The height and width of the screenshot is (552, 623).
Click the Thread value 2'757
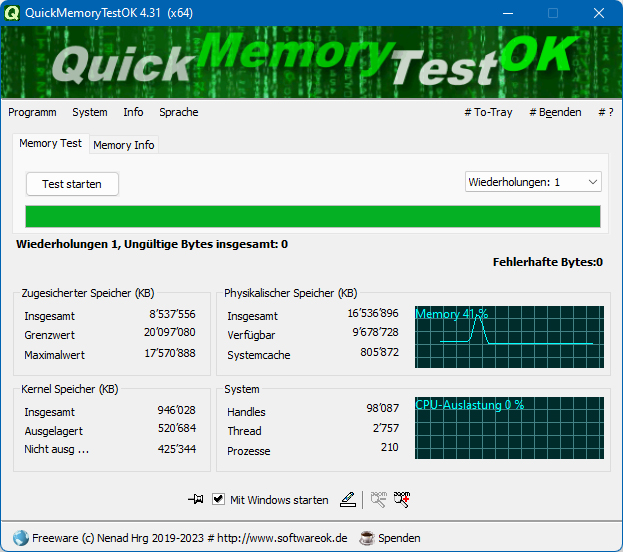pos(386,428)
